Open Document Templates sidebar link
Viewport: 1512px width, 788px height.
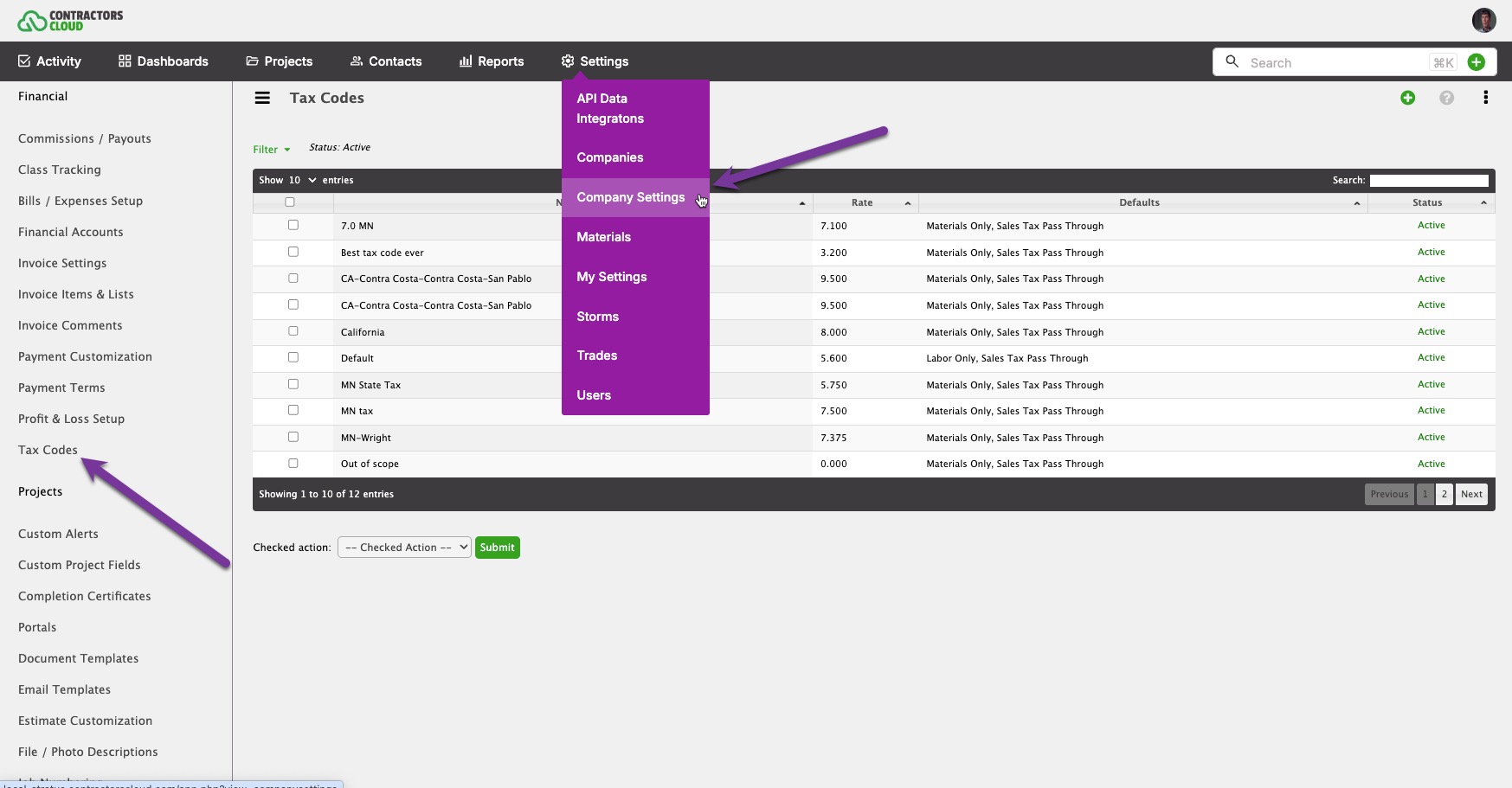click(79, 658)
